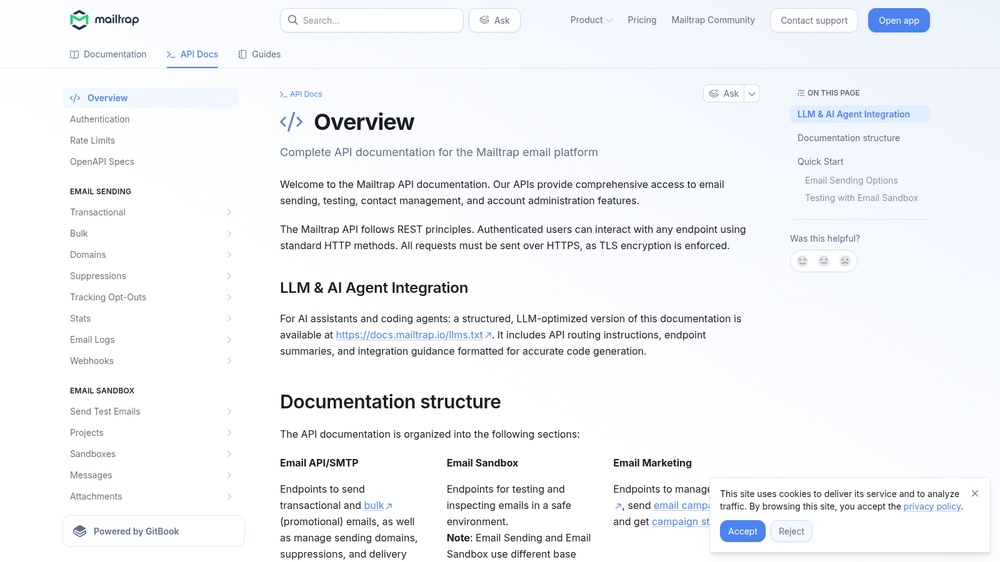The height and width of the screenshot is (562, 1000).
Task: Expand the Sandboxes section chevron
Action: point(228,454)
